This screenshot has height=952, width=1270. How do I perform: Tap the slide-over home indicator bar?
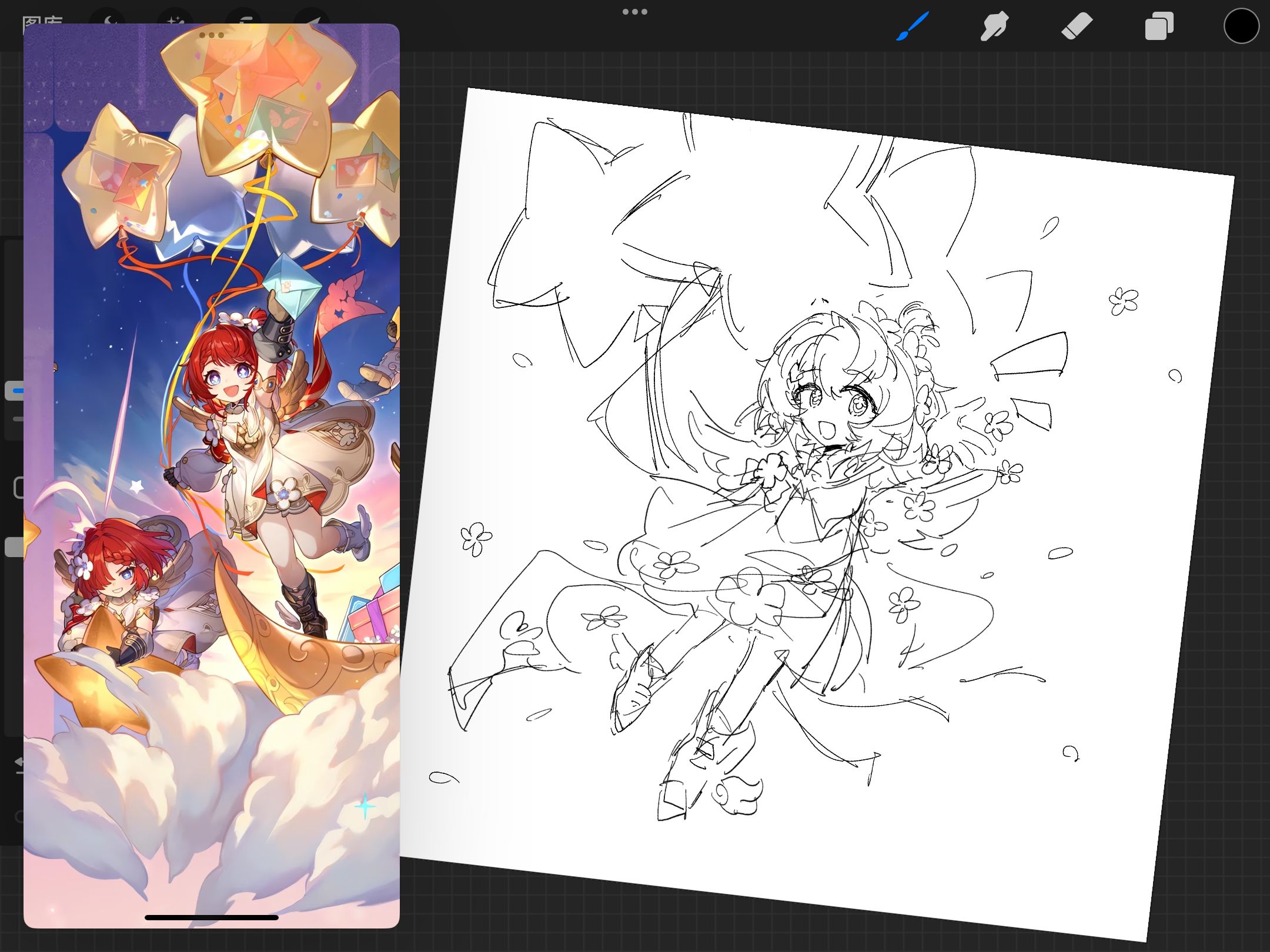pos(212,917)
